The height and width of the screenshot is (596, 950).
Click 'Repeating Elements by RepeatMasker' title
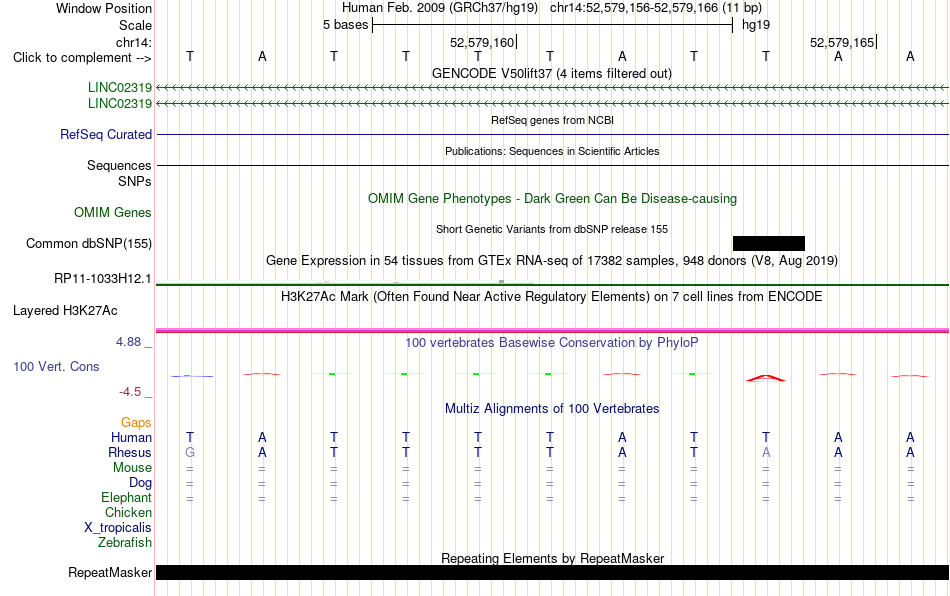tap(552, 558)
